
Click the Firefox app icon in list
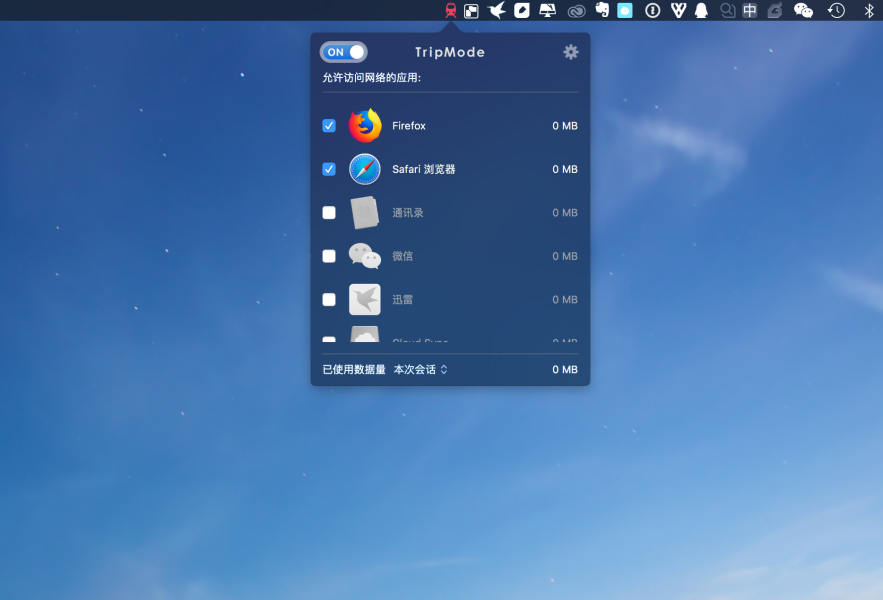tap(365, 126)
